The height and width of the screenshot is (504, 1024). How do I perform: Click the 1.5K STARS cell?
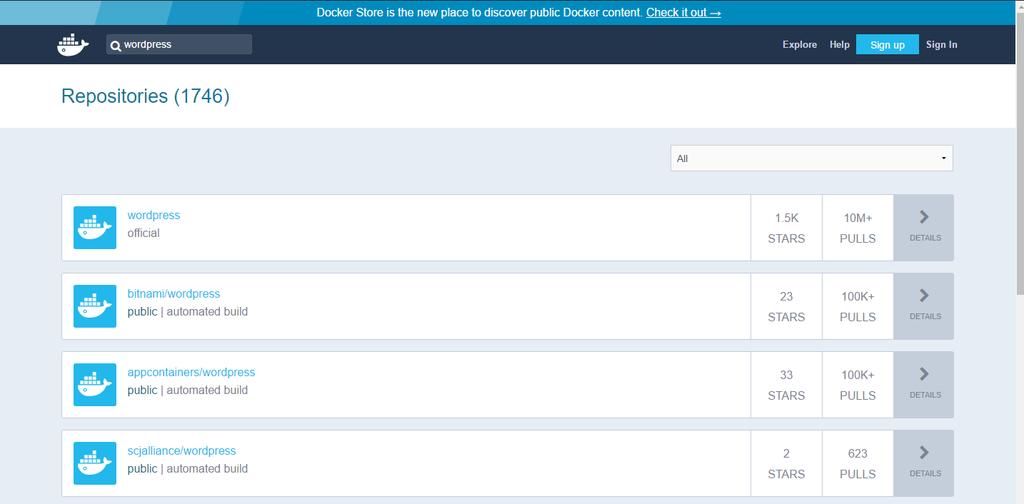(x=786, y=228)
